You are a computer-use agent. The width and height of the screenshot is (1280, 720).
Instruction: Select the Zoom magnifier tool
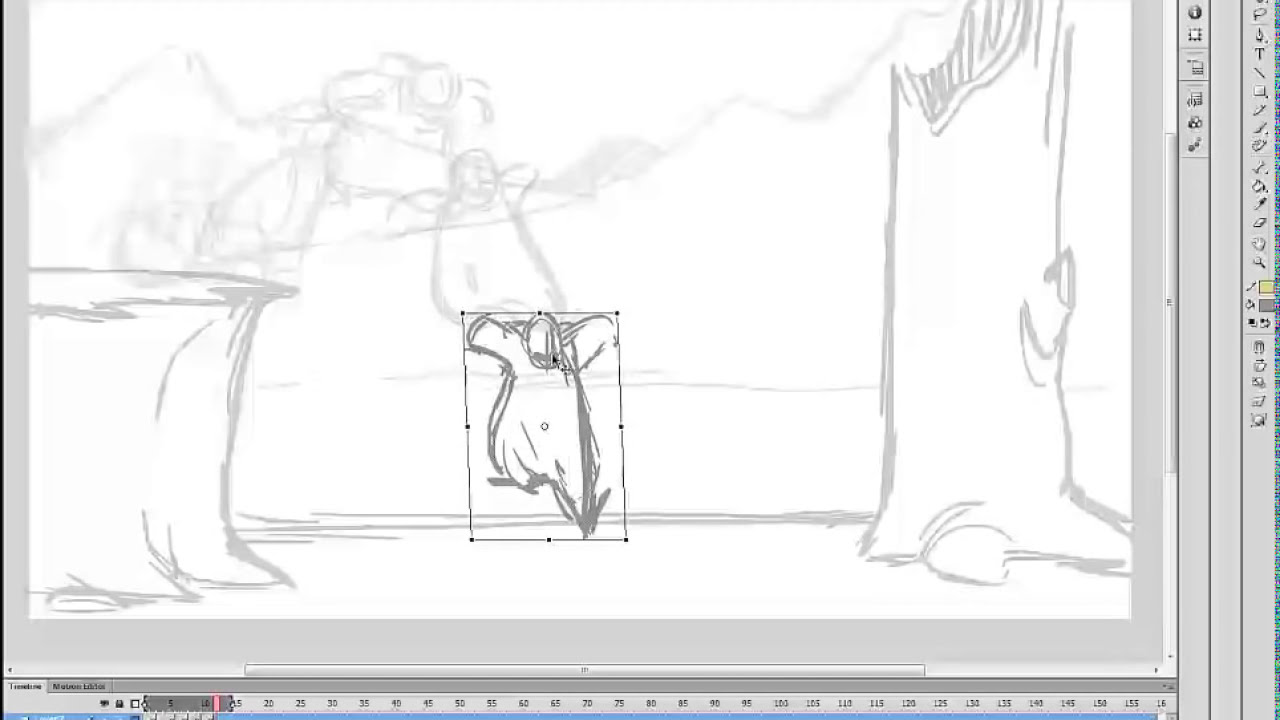(1259, 262)
